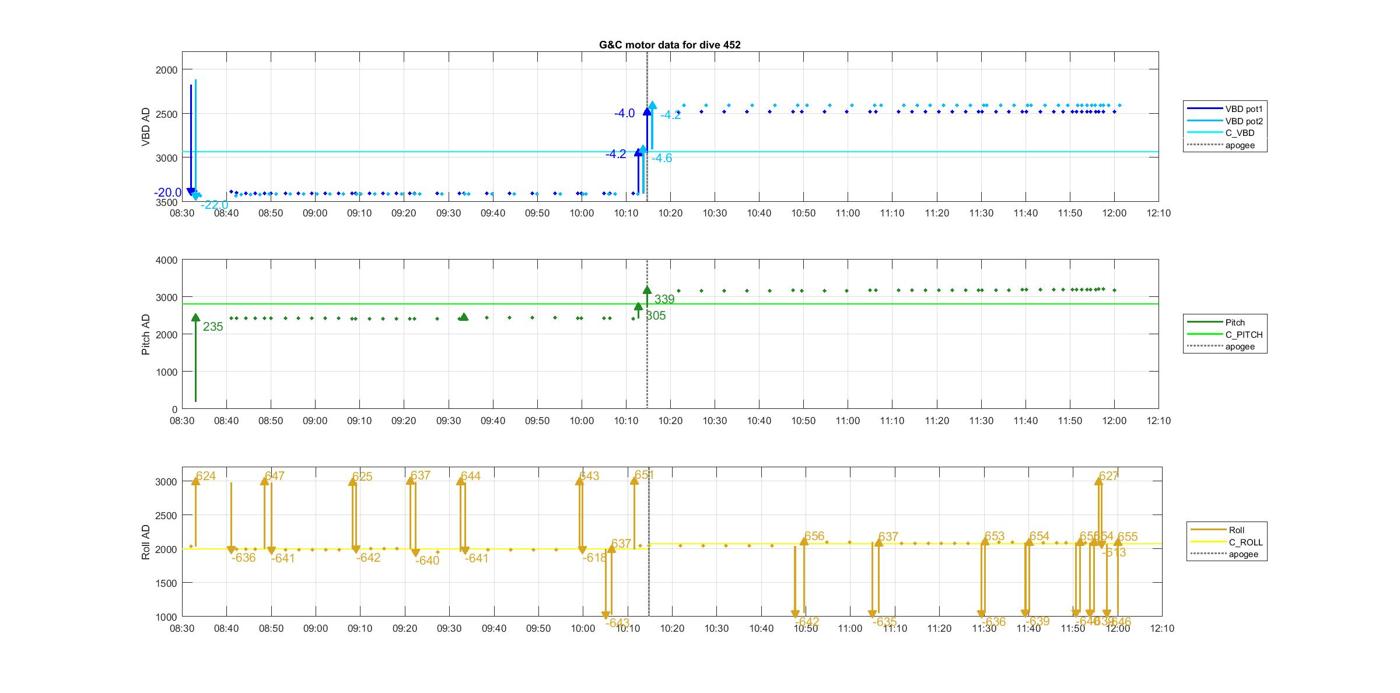Click the cyan -4.6 data label

662,158
